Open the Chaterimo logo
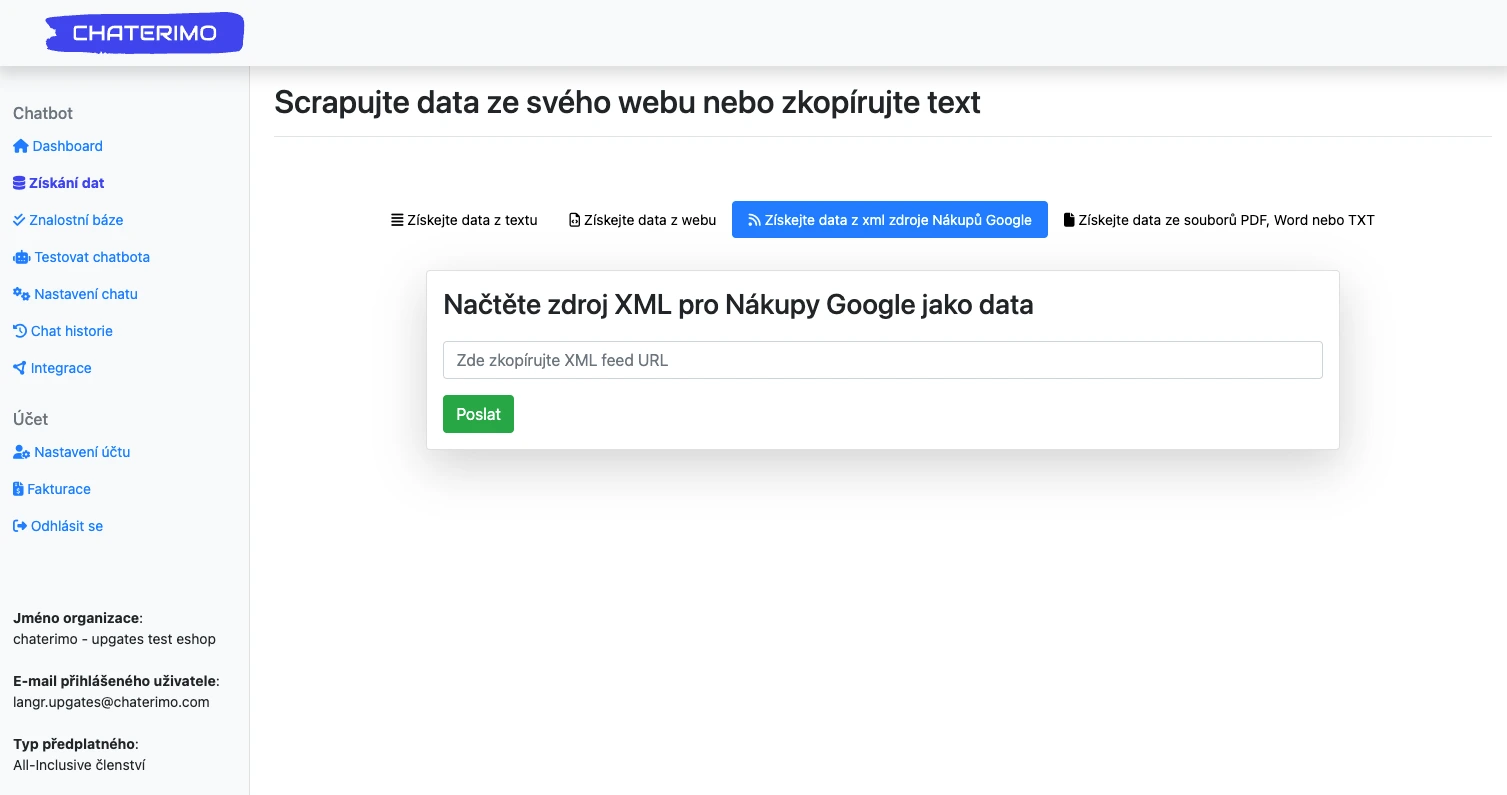Screen dimensions: 1507x795 (145, 33)
